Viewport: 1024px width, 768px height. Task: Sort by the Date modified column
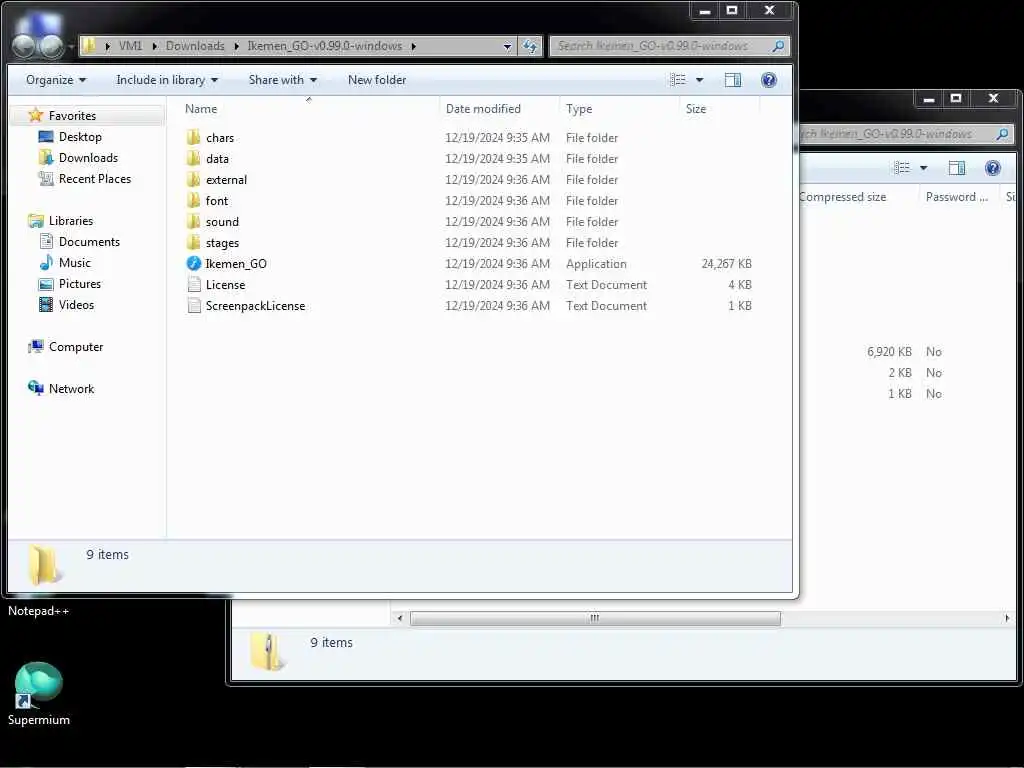point(500,108)
